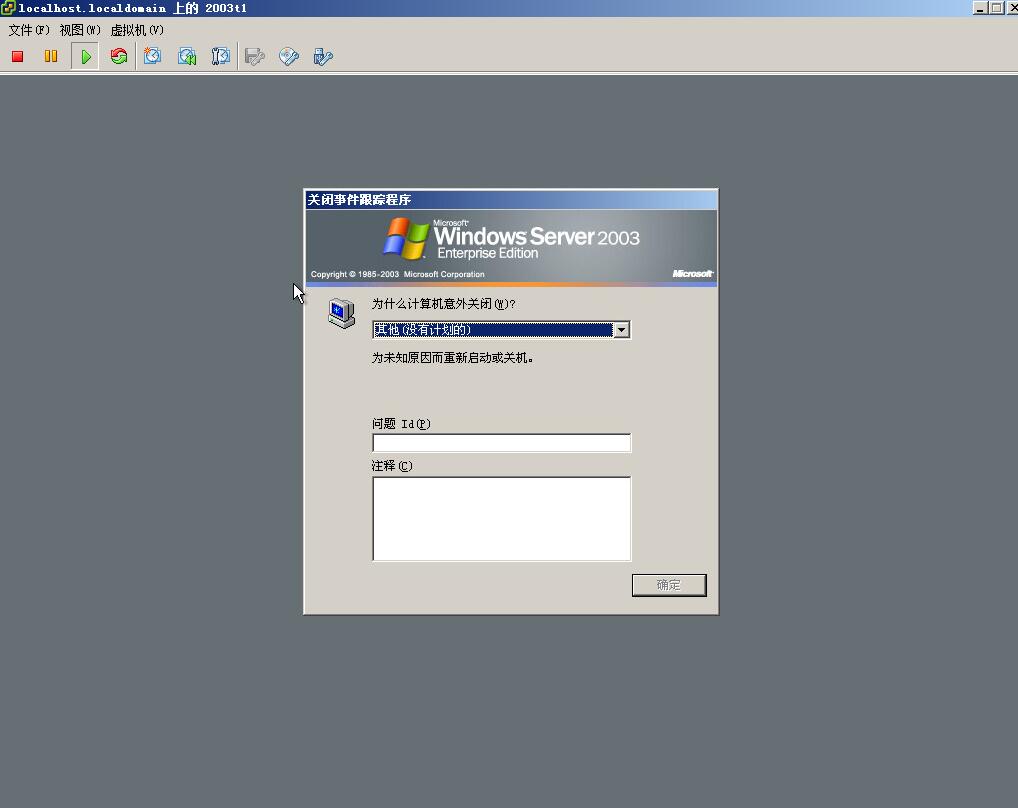Open the 视图(W) menu
This screenshot has width=1018, height=808.
click(x=80, y=30)
